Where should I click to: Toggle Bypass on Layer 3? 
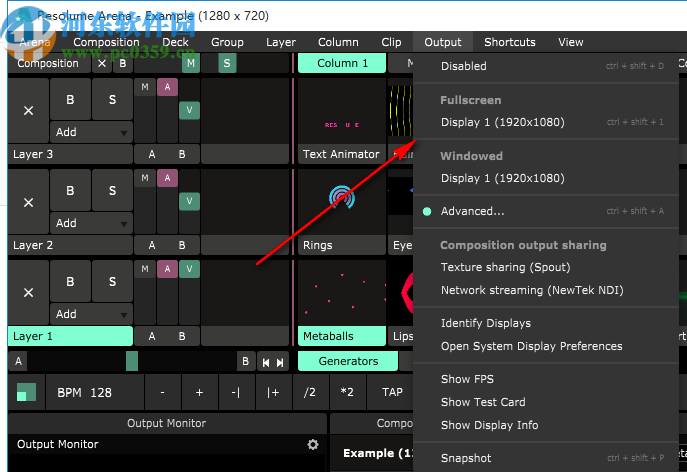coord(70,100)
